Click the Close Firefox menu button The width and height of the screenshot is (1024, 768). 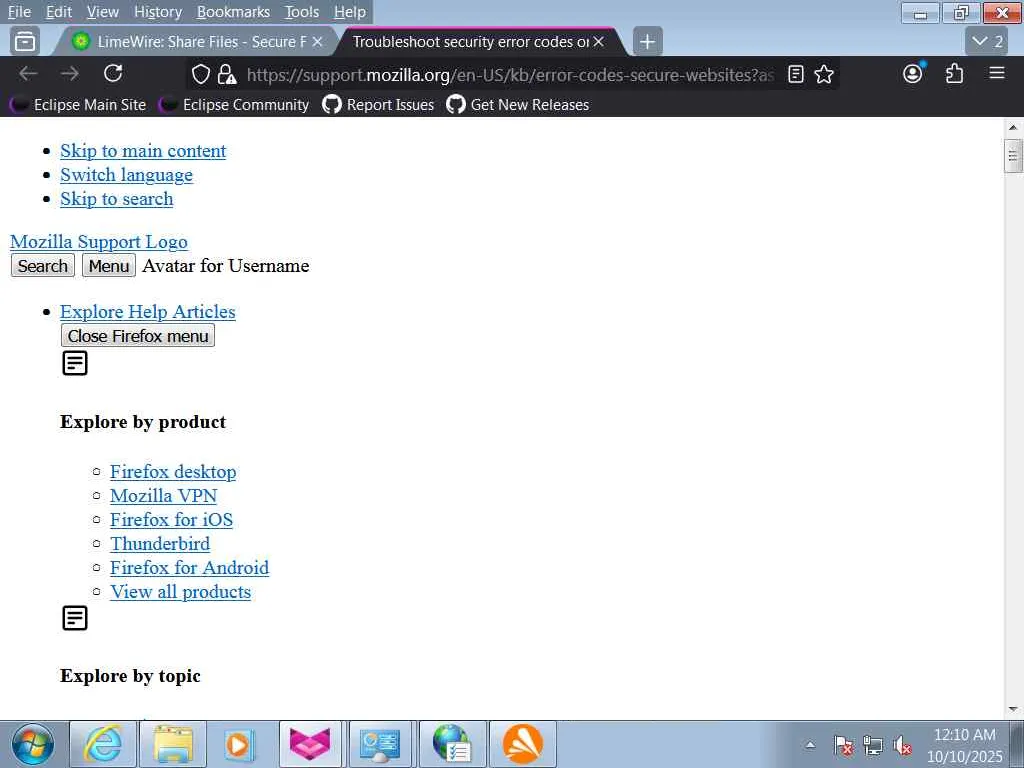tap(138, 336)
